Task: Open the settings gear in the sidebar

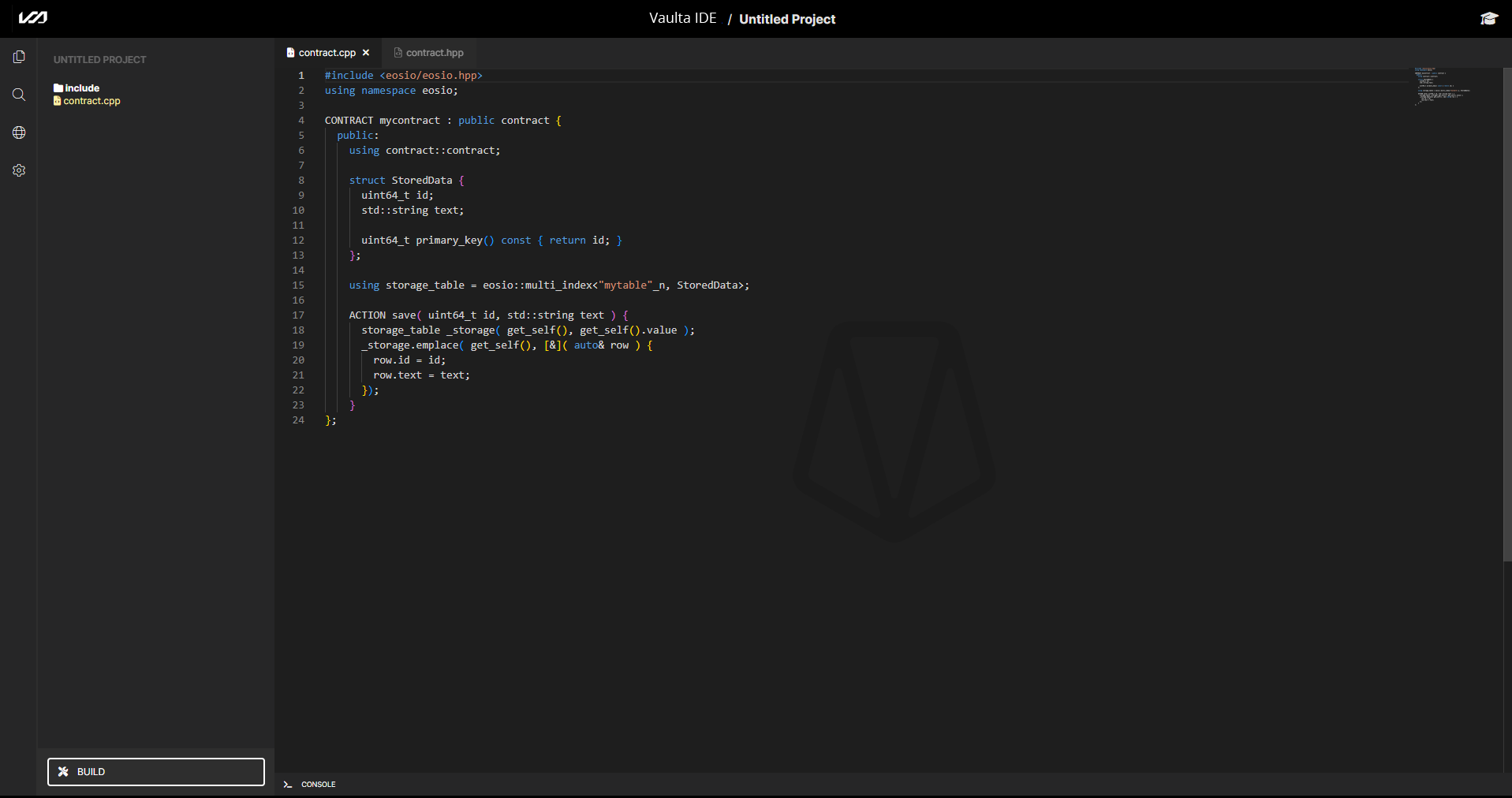Action: click(18, 170)
